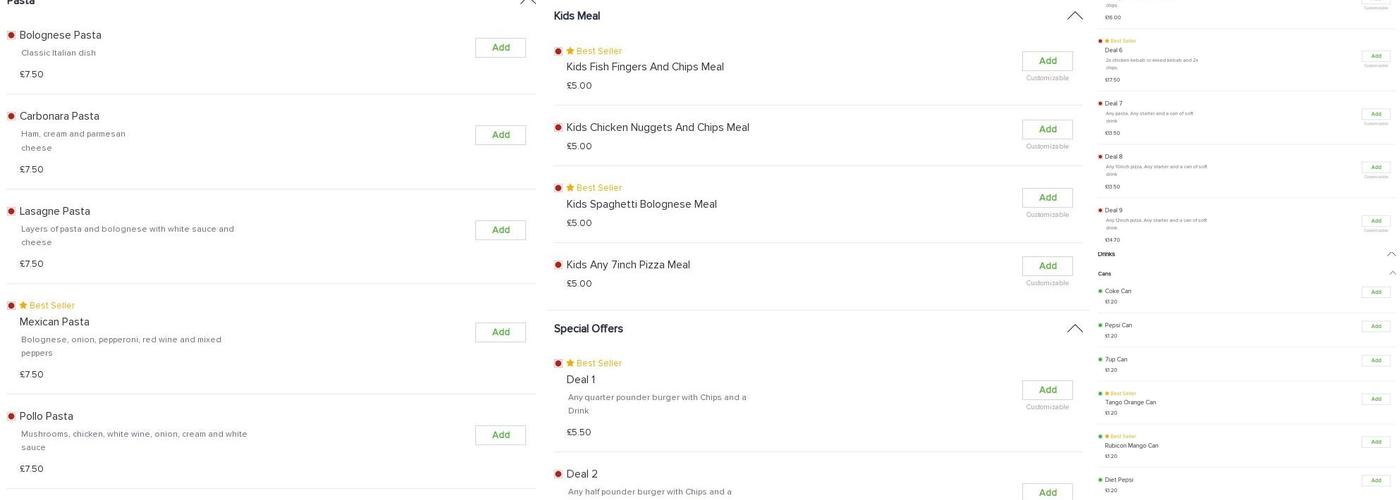Select the Tango Orange Can item name
This screenshot has height=500, width=1400.
[1130, 403]
